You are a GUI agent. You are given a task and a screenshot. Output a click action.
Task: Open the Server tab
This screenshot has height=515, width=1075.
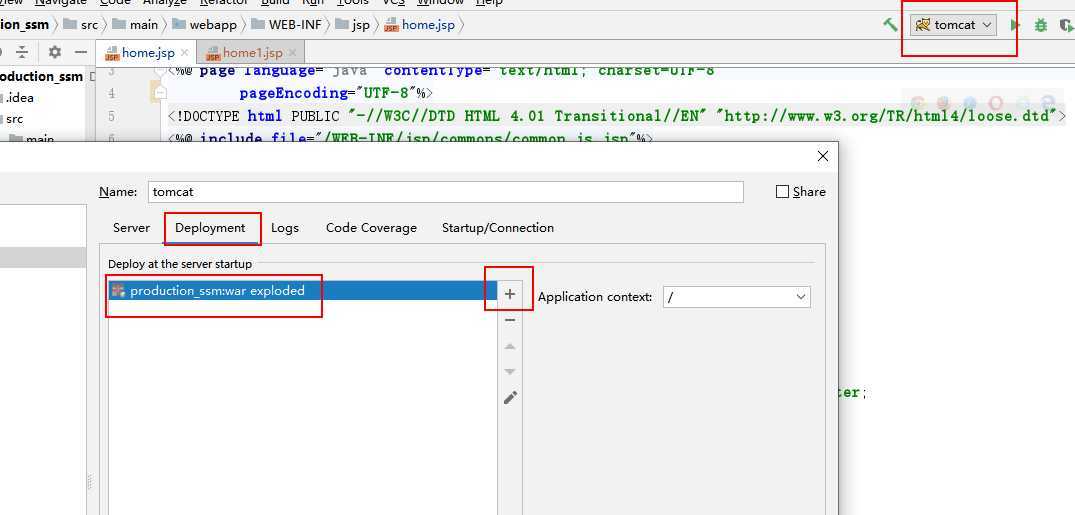coord(131,228)
